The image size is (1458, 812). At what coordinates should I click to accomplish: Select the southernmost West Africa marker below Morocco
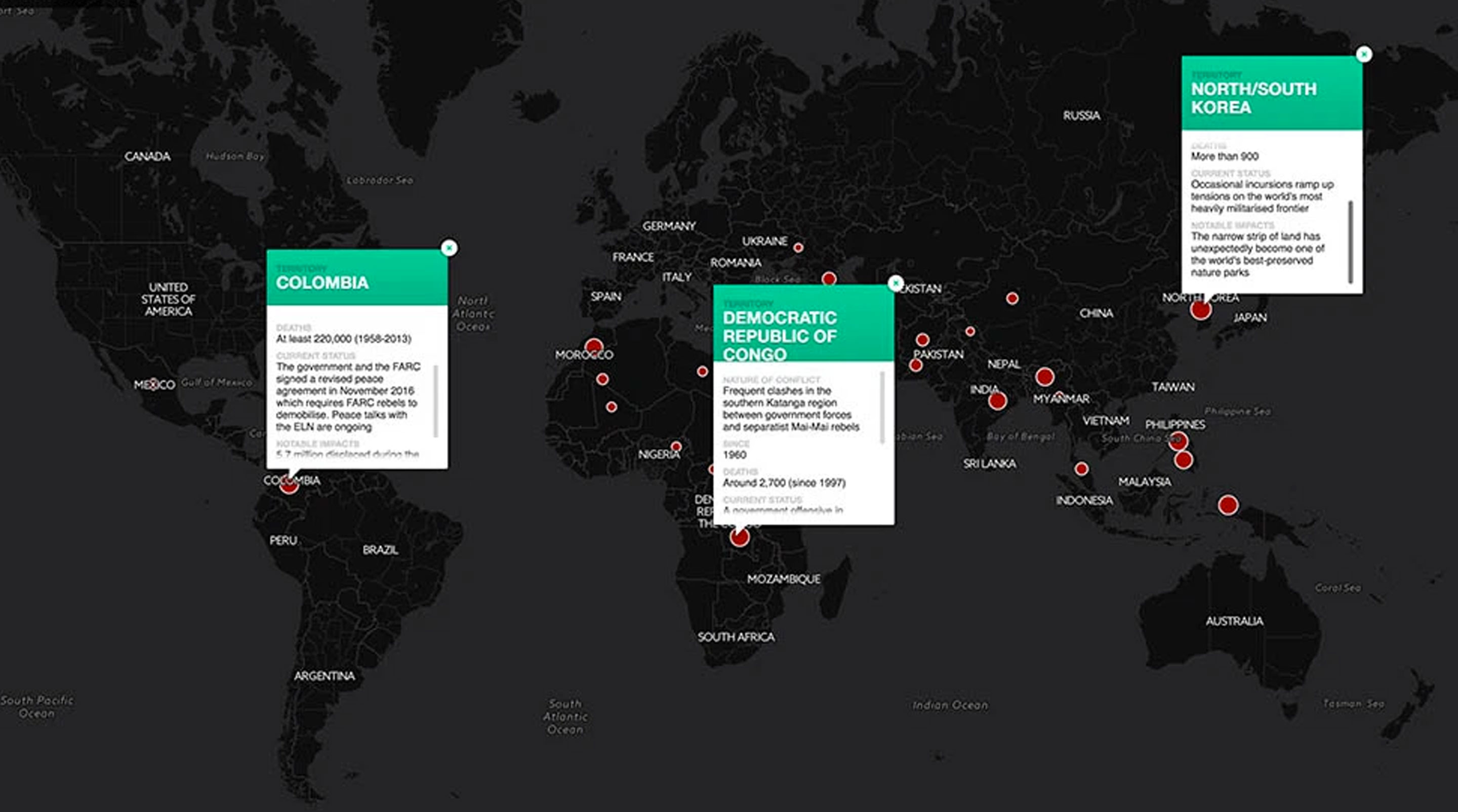tap(611, 407)
